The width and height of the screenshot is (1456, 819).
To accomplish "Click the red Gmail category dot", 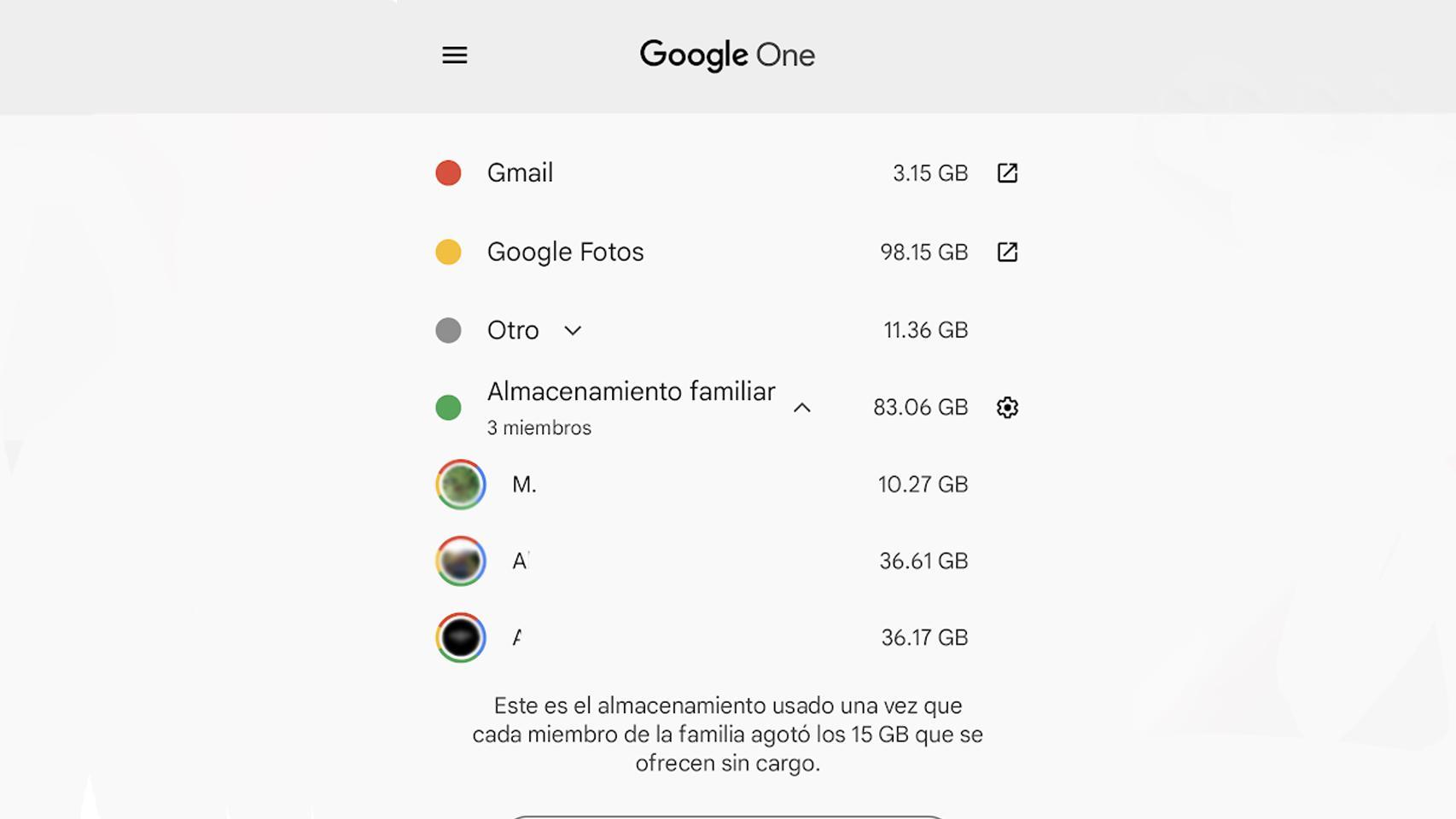I will coord(448,172).
